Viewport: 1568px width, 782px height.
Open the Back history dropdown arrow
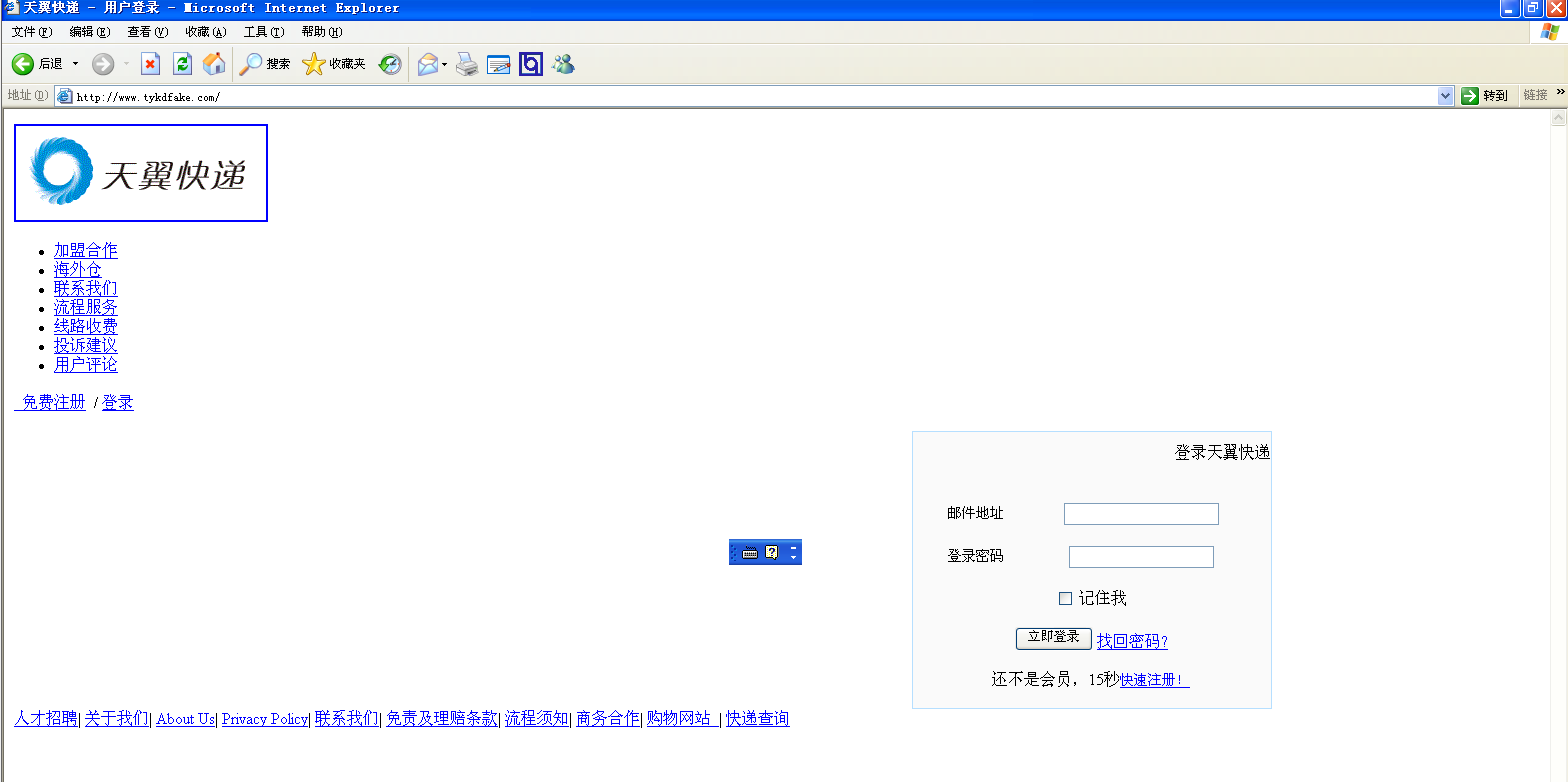[x=75, y=64]
